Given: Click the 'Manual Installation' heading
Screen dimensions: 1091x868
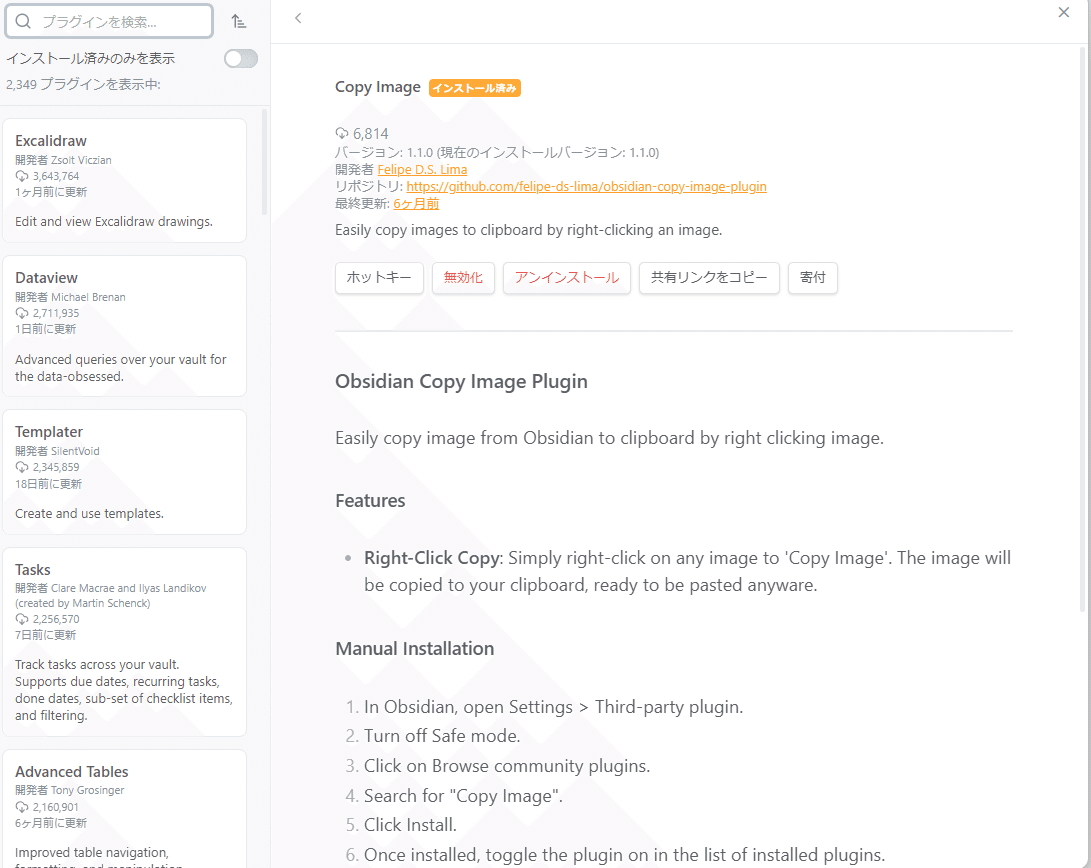Looking at the screenshot, I should point(415,648).
